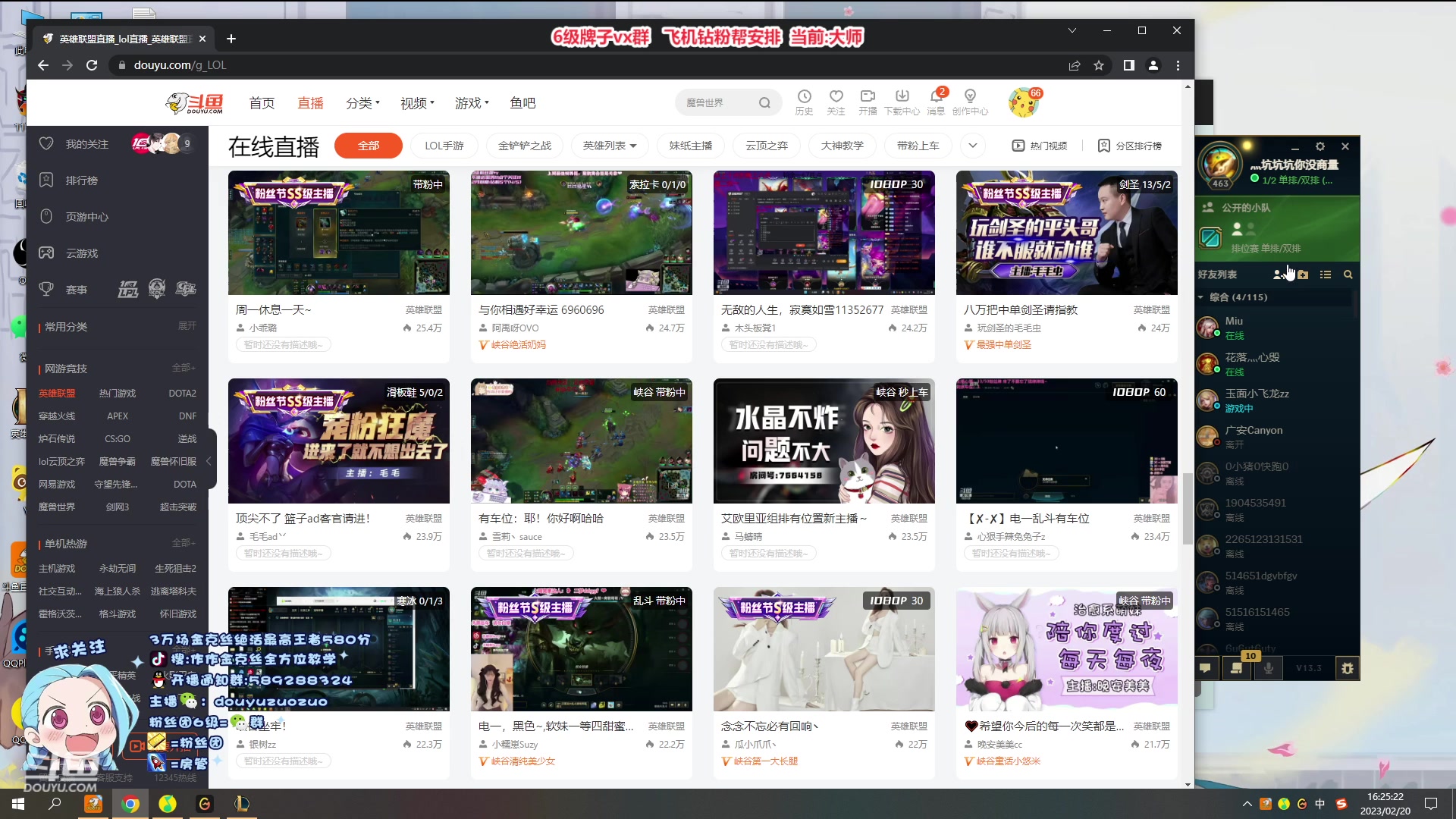The image size is (1456, 819).
Task: Expand 常用分类 via 展开
Action: pos(187,326)
